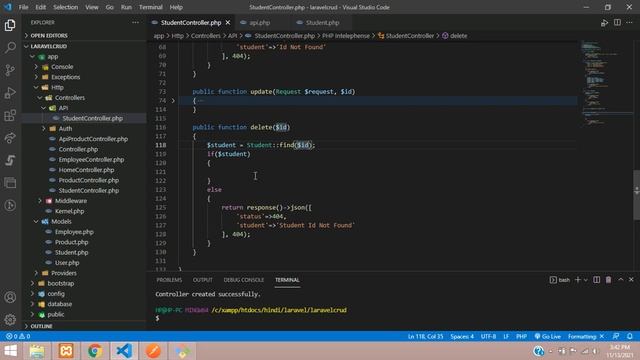Switch to the Problems panel tab
Image resolution: width=640 pixels, height=360 pixels.
tap(169, 280)
